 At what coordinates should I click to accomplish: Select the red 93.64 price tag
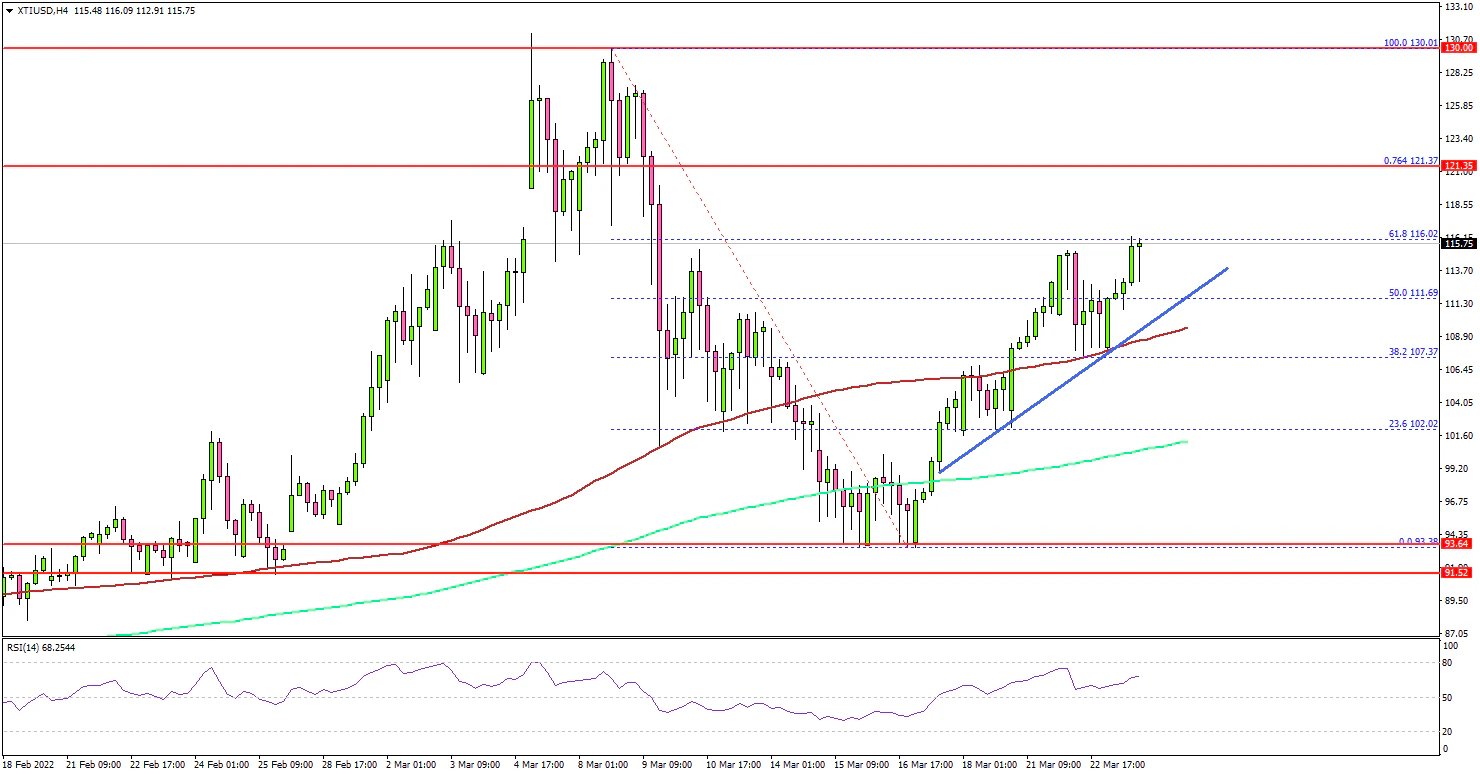coord(1458,544)
